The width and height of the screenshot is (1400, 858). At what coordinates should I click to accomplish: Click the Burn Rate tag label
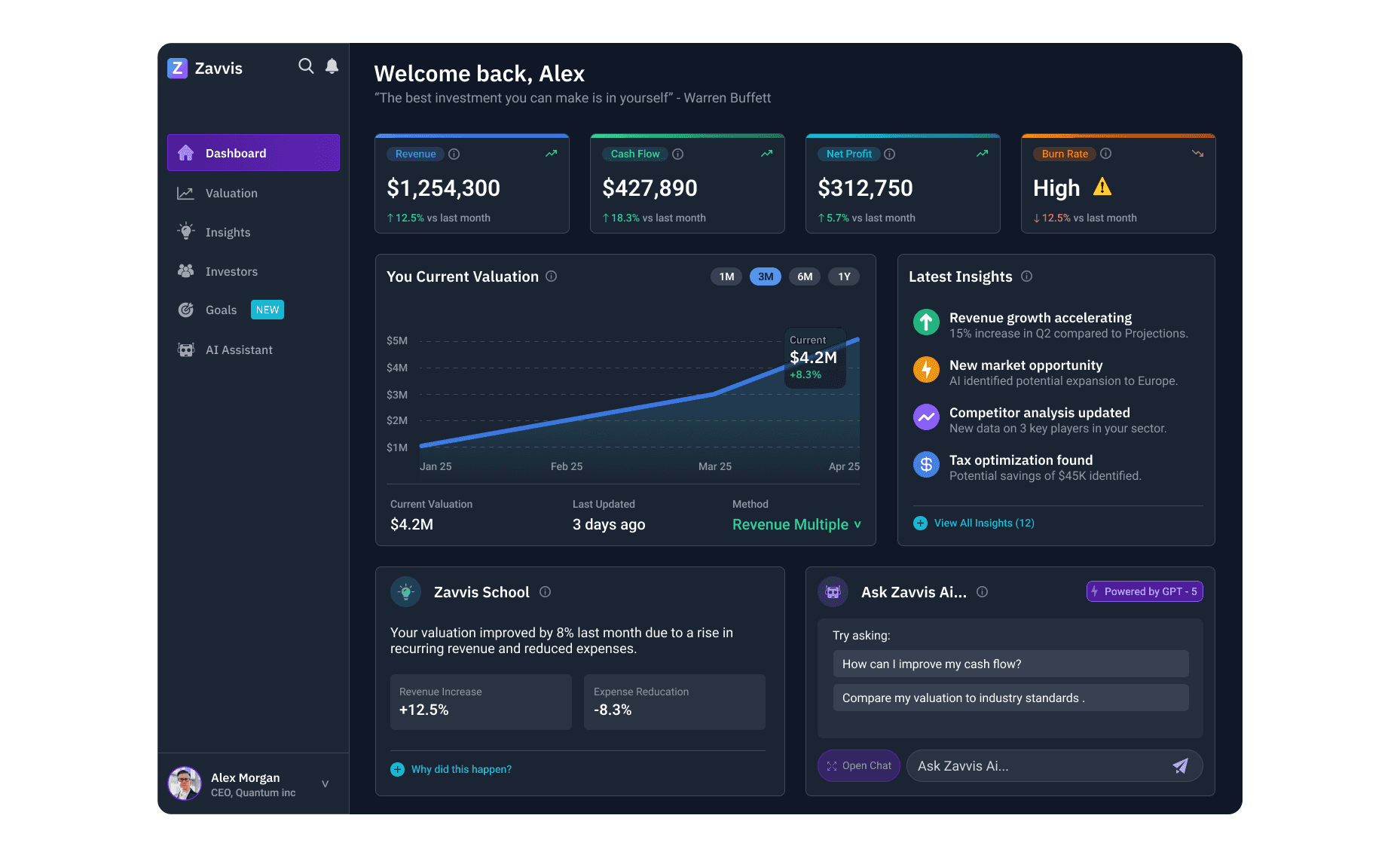point(1065,154)
